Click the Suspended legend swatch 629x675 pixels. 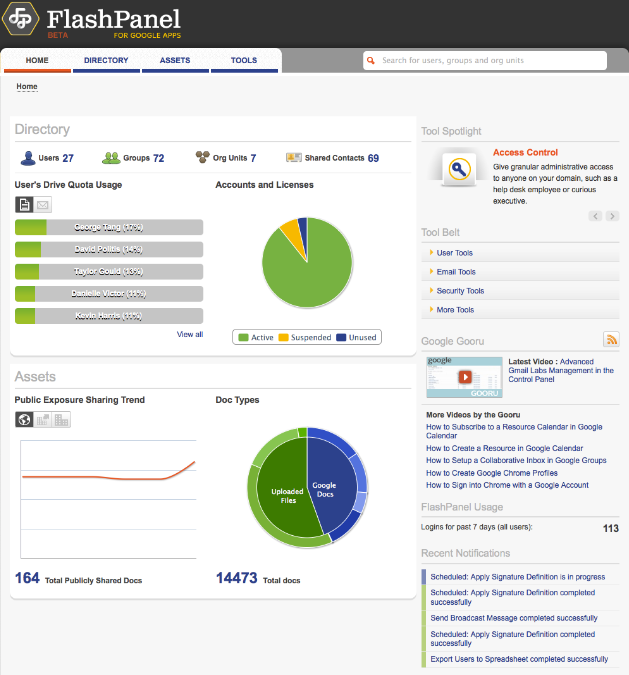click(283, 337)
